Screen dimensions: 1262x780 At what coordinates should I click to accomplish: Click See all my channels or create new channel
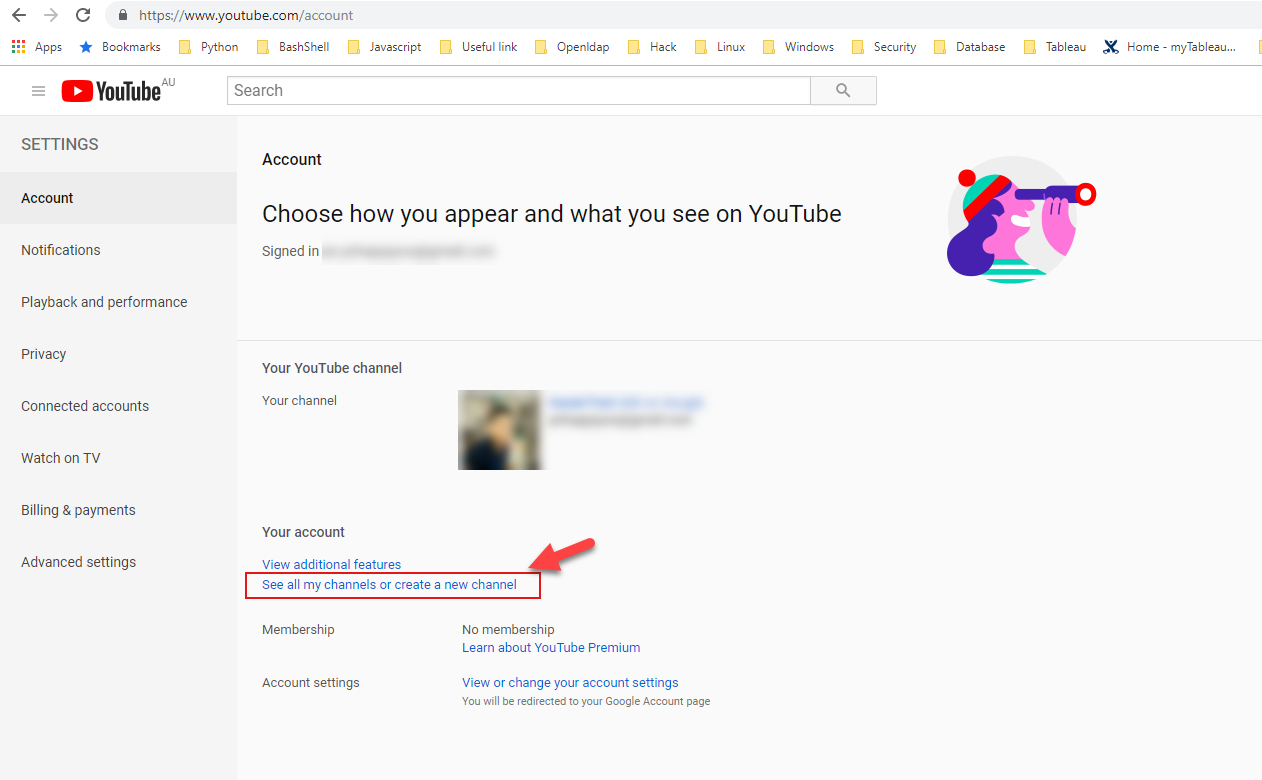click(x=389, y=585)
